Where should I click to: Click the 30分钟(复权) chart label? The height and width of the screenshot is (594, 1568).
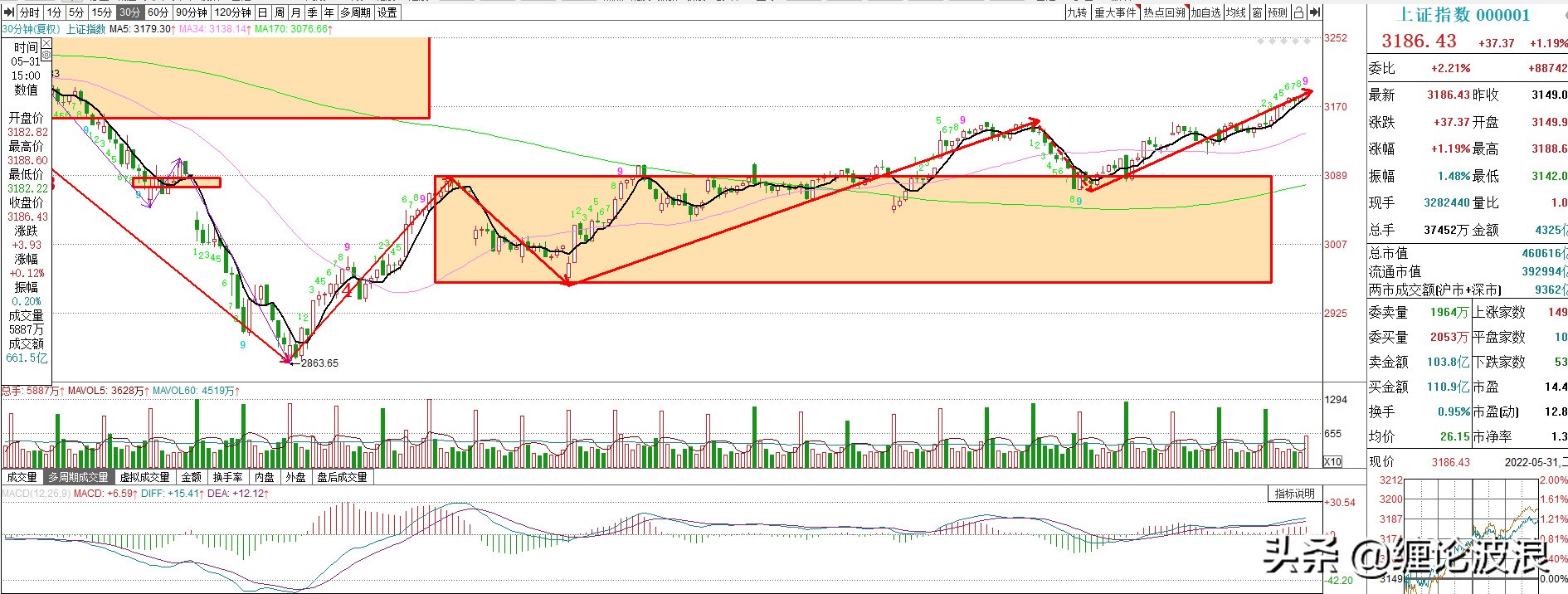(x=32, y=29)
